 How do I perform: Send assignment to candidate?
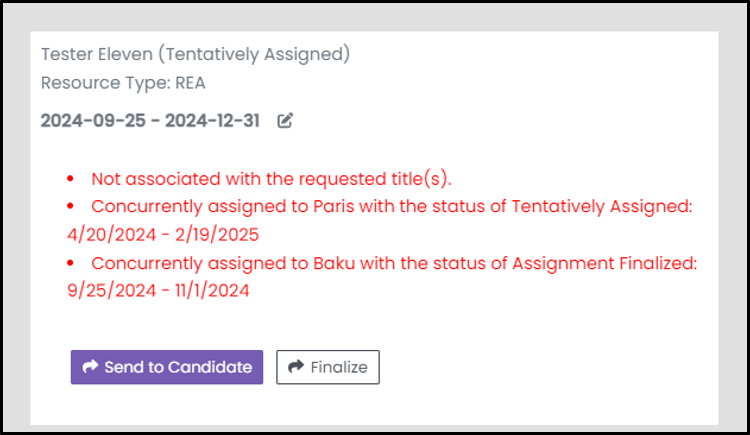point(167,367)
